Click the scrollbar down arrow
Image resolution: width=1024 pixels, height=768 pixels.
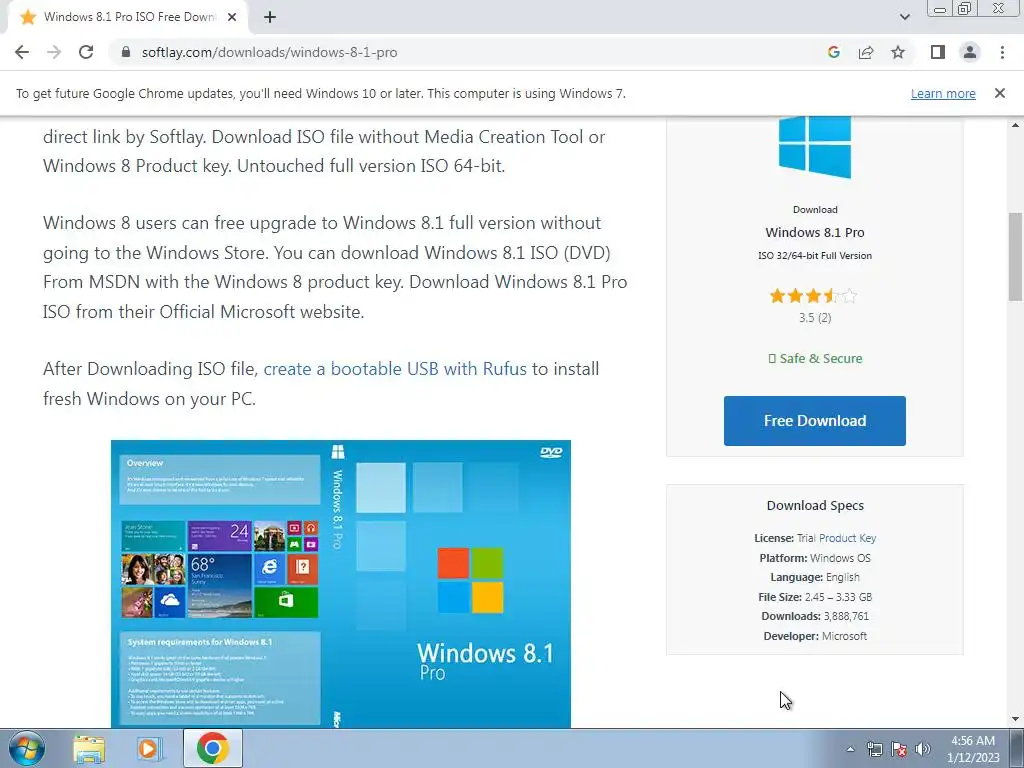(x=1016, y=720)
